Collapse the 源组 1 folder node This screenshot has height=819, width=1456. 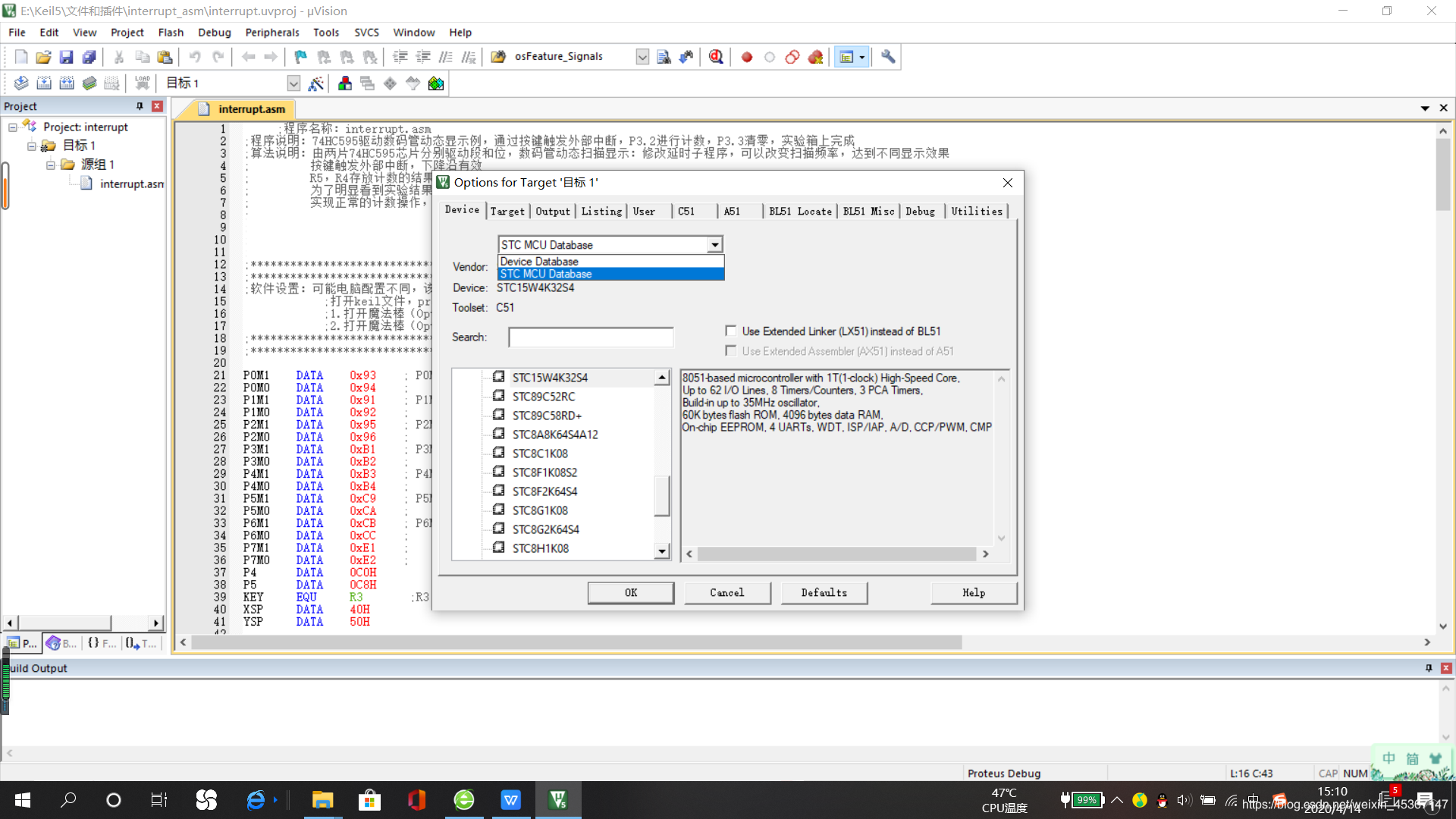coord(51,165)
